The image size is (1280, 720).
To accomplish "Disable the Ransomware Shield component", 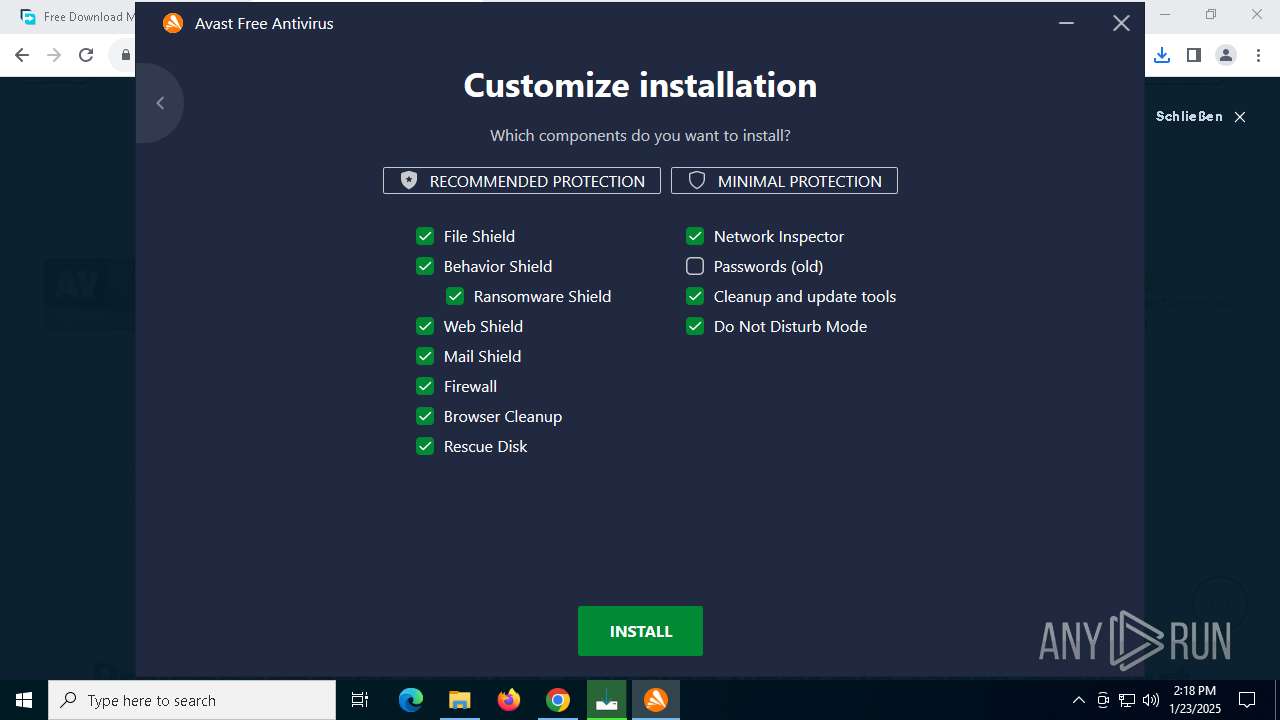I will (x=455, y=296).
